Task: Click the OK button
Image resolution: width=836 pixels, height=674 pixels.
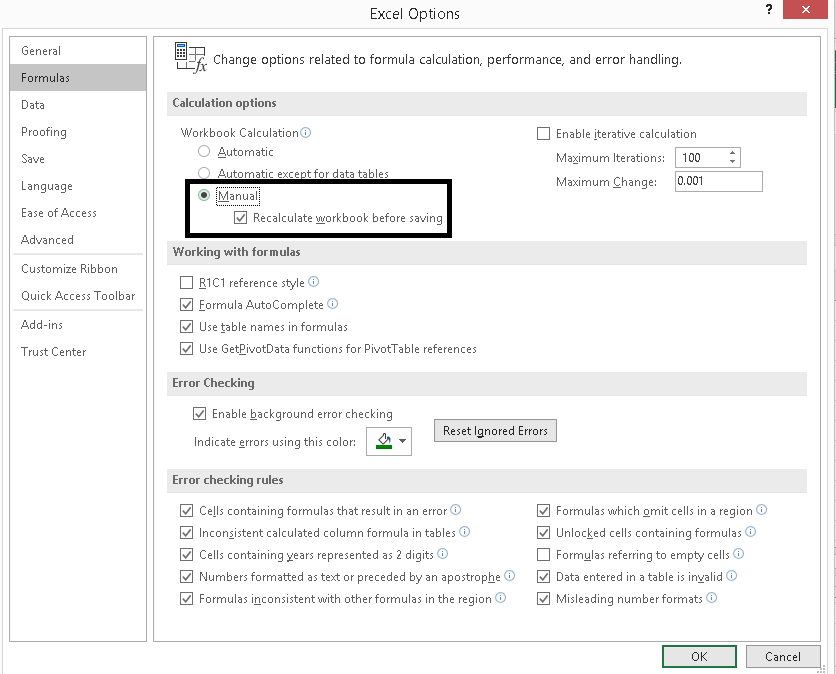Action: tap(699, 656)
